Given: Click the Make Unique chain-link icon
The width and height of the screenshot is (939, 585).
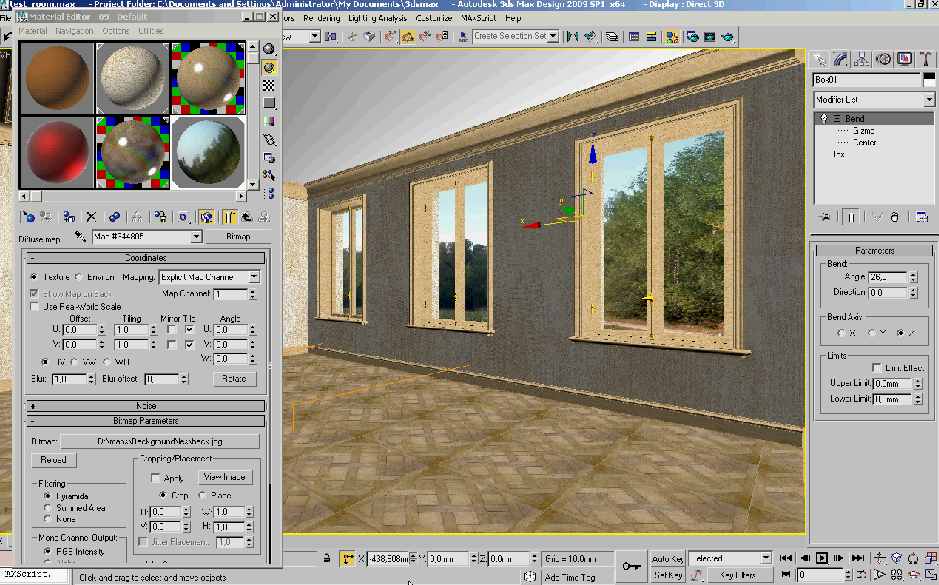Looking at the screenshot, I should click(x=114, y=217).
